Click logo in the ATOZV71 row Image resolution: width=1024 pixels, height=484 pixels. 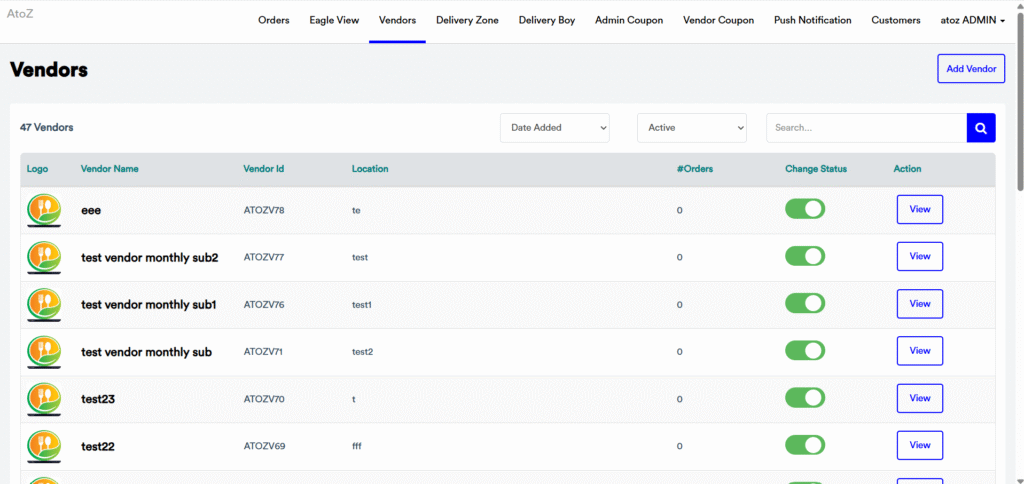tap(44, 352)
